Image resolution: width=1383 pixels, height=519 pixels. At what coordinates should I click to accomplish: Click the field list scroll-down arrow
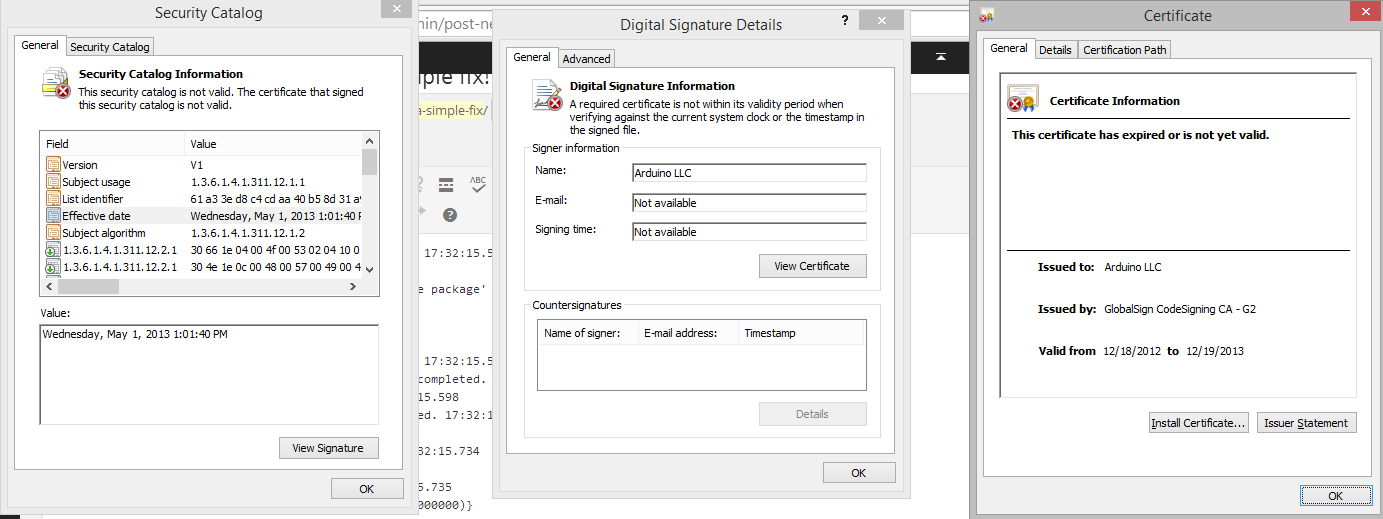369,268
